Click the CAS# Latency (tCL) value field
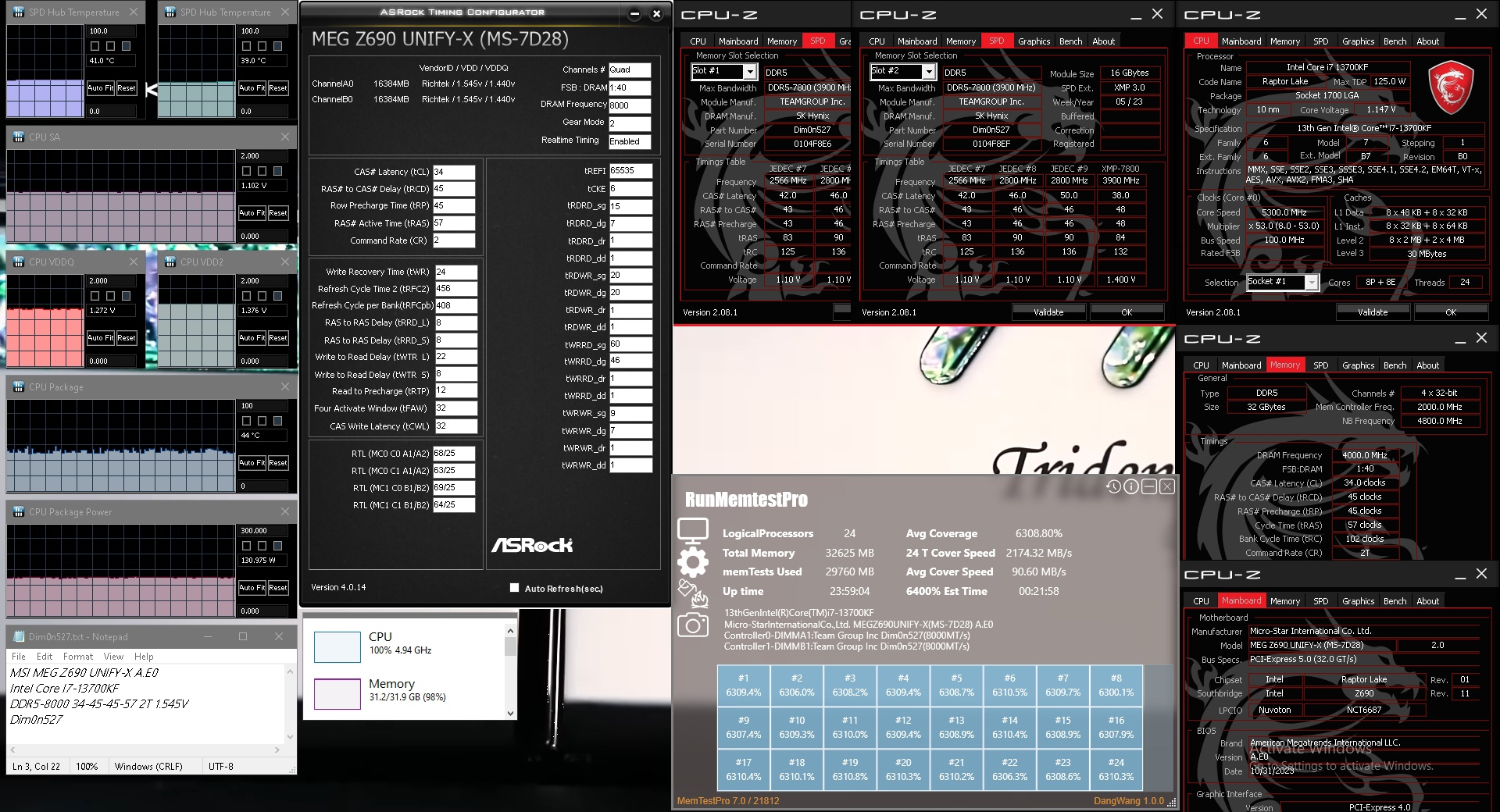 coord(454,172)
